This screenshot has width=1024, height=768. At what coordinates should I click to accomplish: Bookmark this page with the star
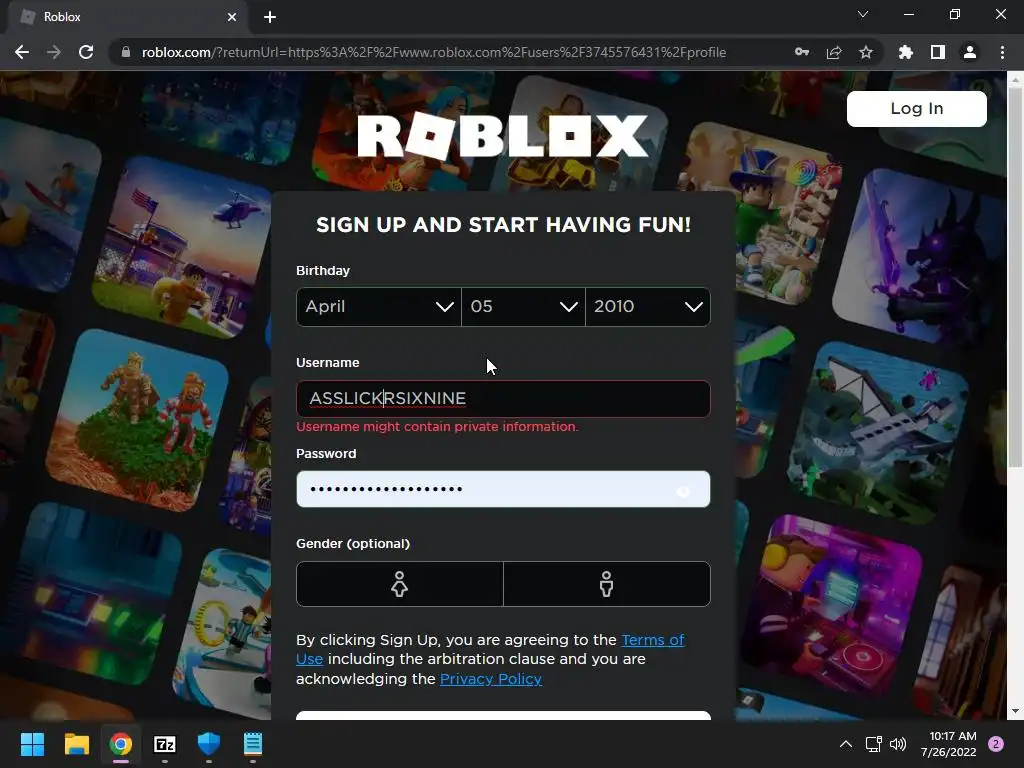[x=866, y=52]
